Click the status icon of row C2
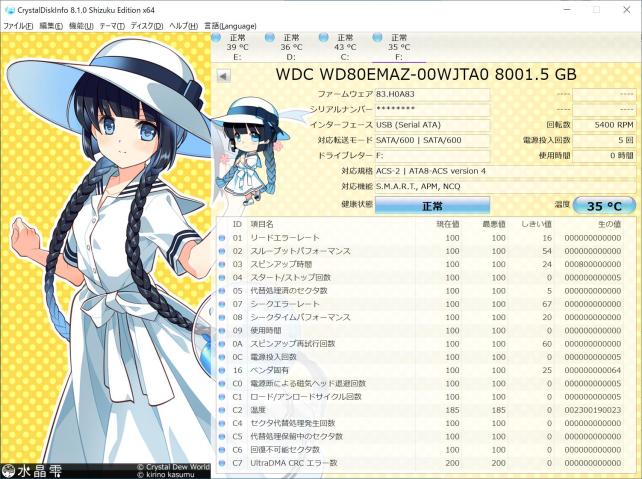The image size is (642, 479). [222, 410]
